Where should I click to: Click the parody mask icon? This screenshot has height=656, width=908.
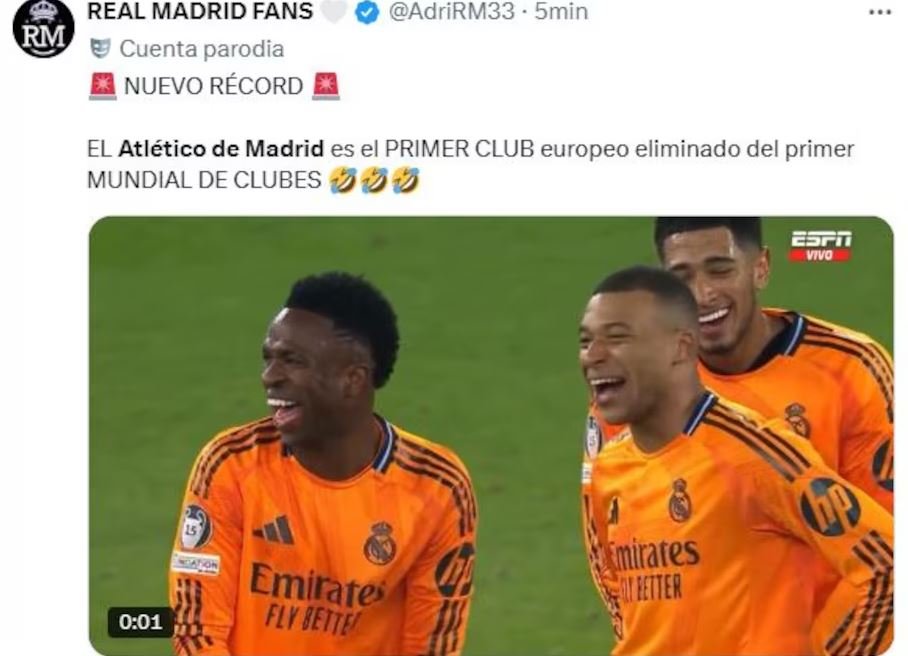click(x=100, y=49)
